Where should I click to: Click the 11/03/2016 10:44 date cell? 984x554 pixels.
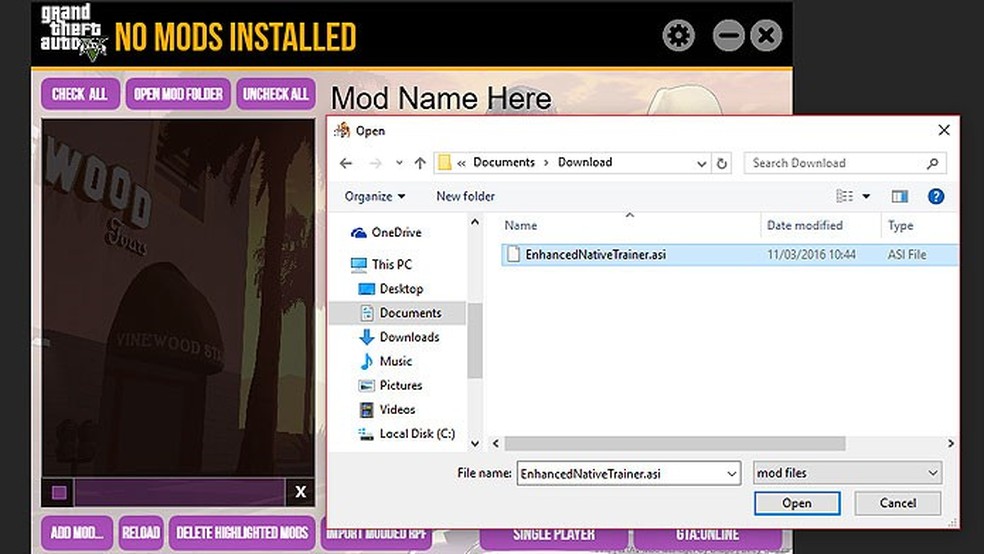[x=811, y=254]
